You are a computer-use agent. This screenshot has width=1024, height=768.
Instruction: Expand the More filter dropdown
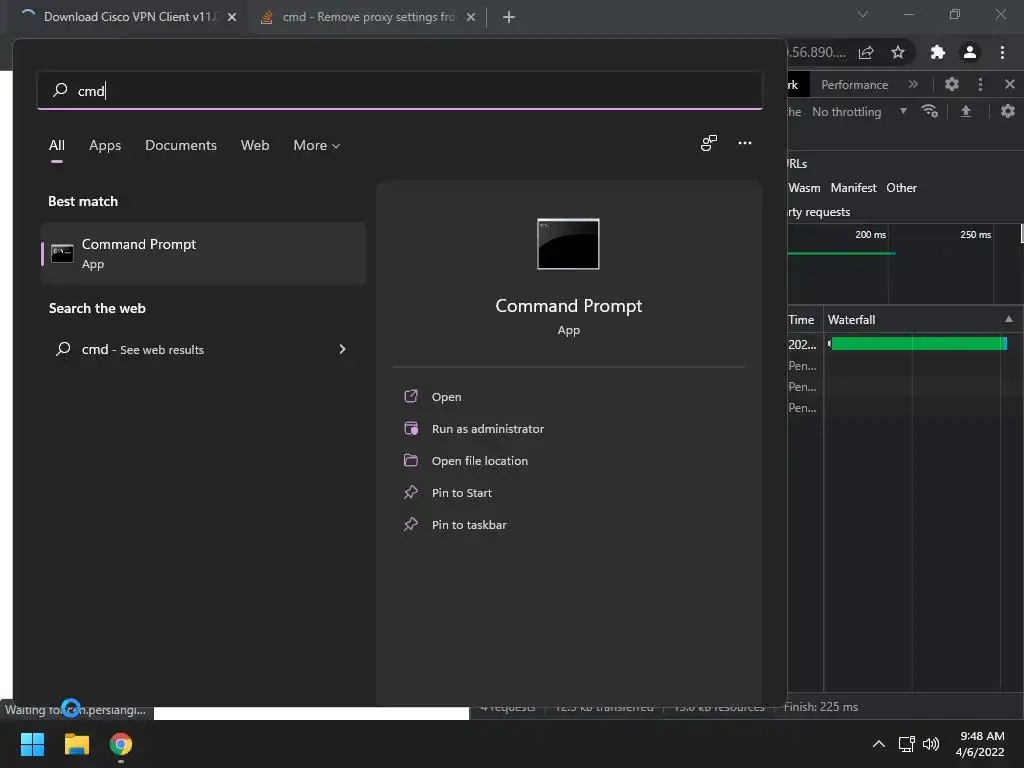[x=317, y=145]
